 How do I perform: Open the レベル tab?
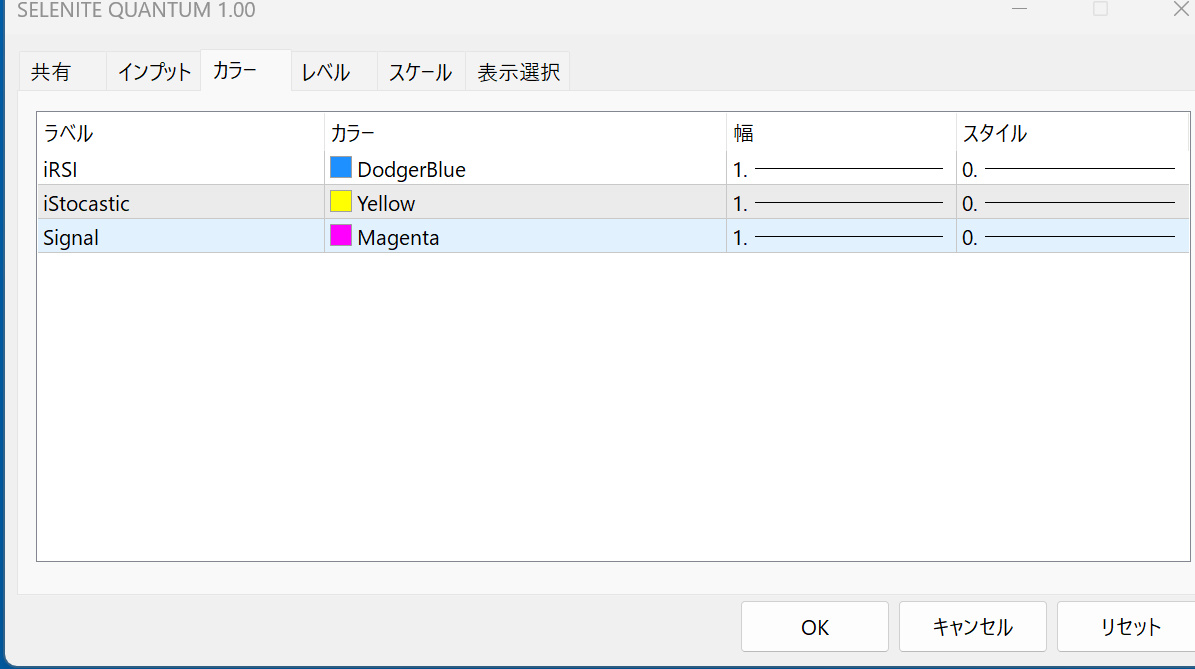326,72
